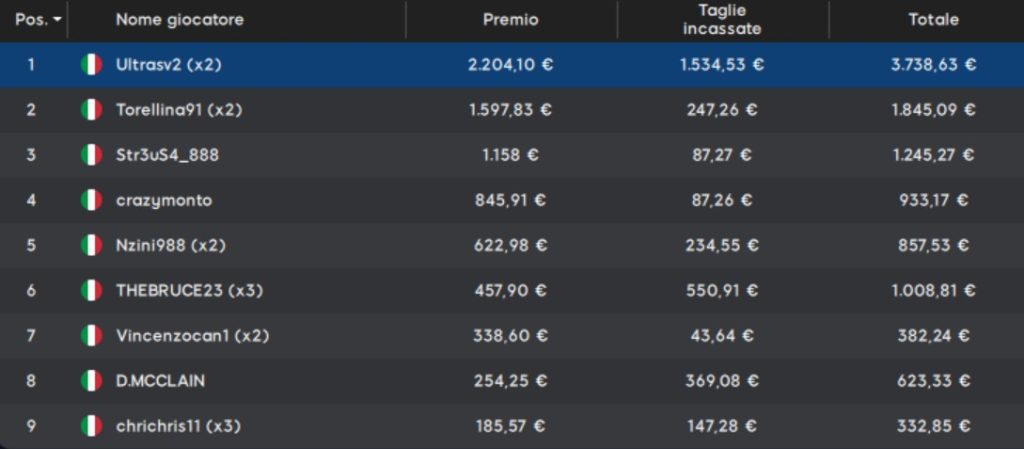The width and height of the screenshot is (1024, 449).
Task: Toggle the Pos. column sort arrow
Action: (57, 20)
